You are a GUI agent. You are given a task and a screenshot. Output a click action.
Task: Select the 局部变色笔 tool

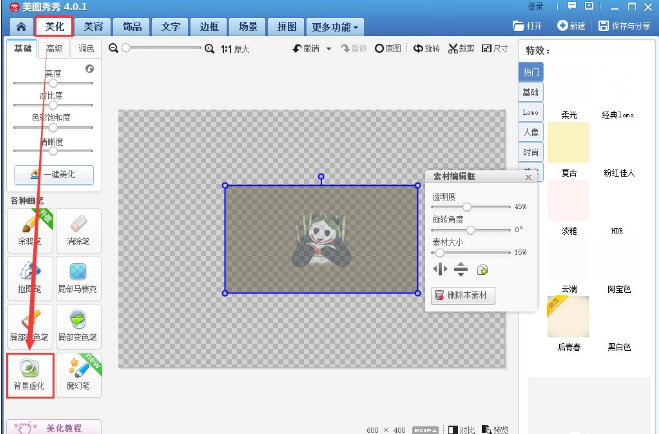(x=79, y=326)
